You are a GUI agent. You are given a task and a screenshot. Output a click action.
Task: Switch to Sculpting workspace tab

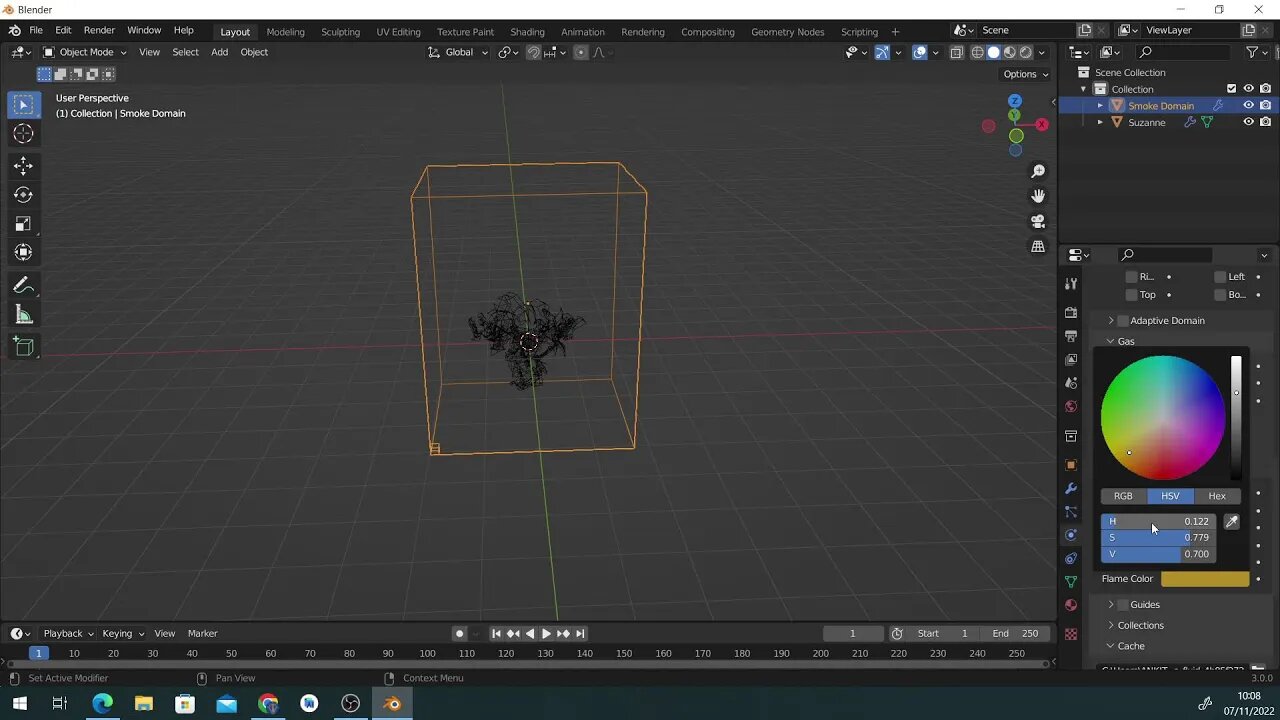(340, 32)
